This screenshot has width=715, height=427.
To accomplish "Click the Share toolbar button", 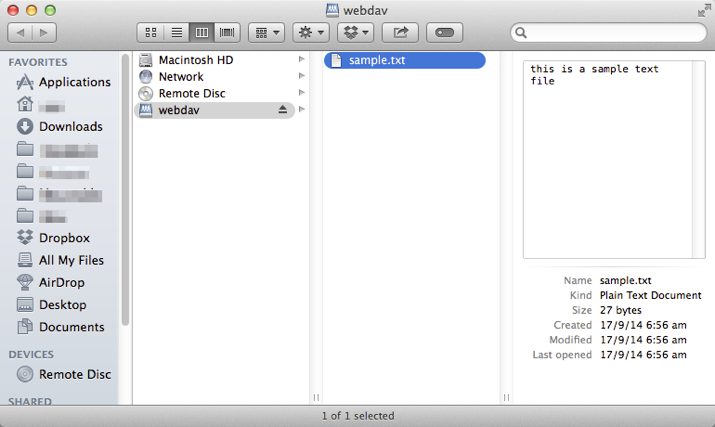I will pos(400,32).
